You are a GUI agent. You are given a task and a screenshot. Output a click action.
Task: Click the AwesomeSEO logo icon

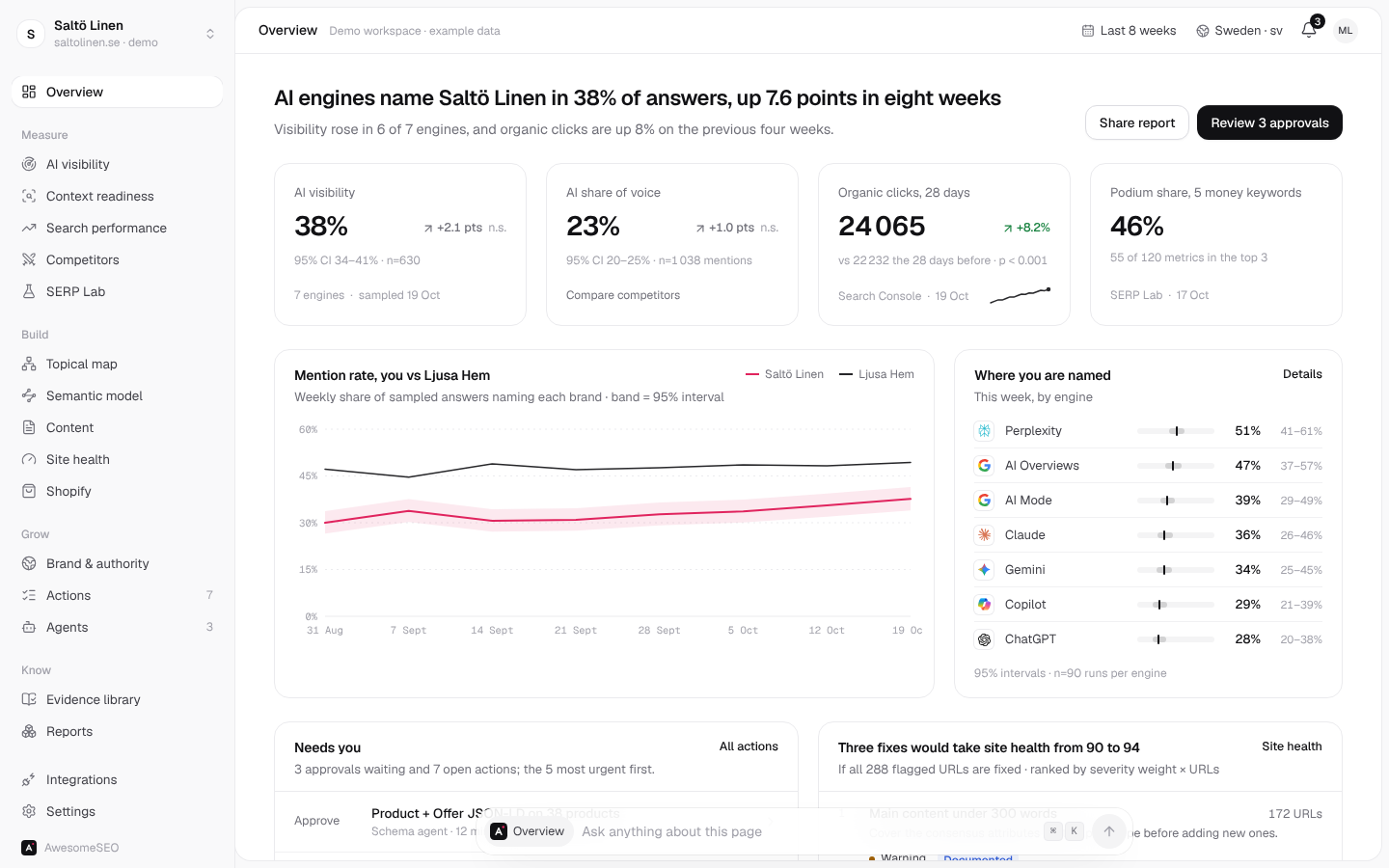coord(29,848)
